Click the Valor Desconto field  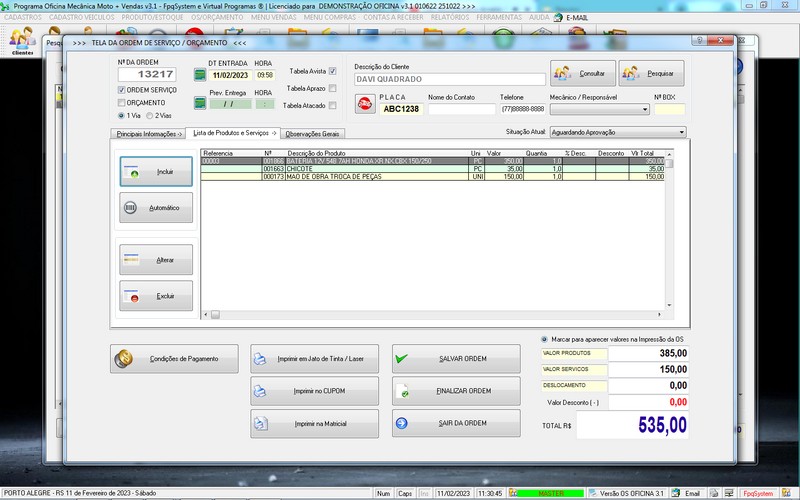coord(648,402)
